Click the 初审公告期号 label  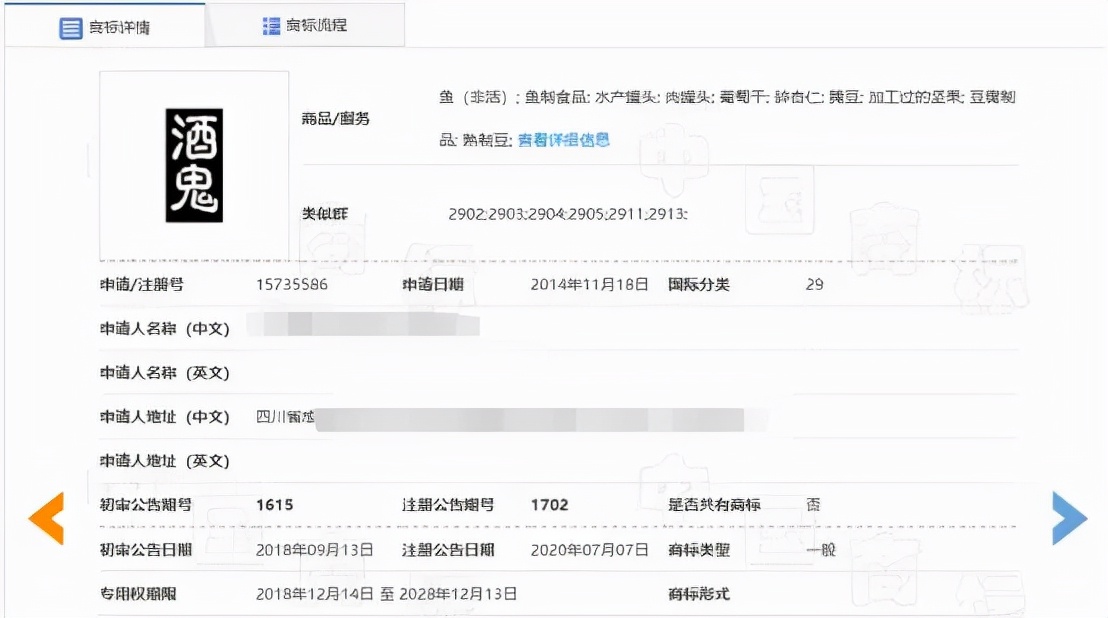pyautogui.click(x=146, y=505)
